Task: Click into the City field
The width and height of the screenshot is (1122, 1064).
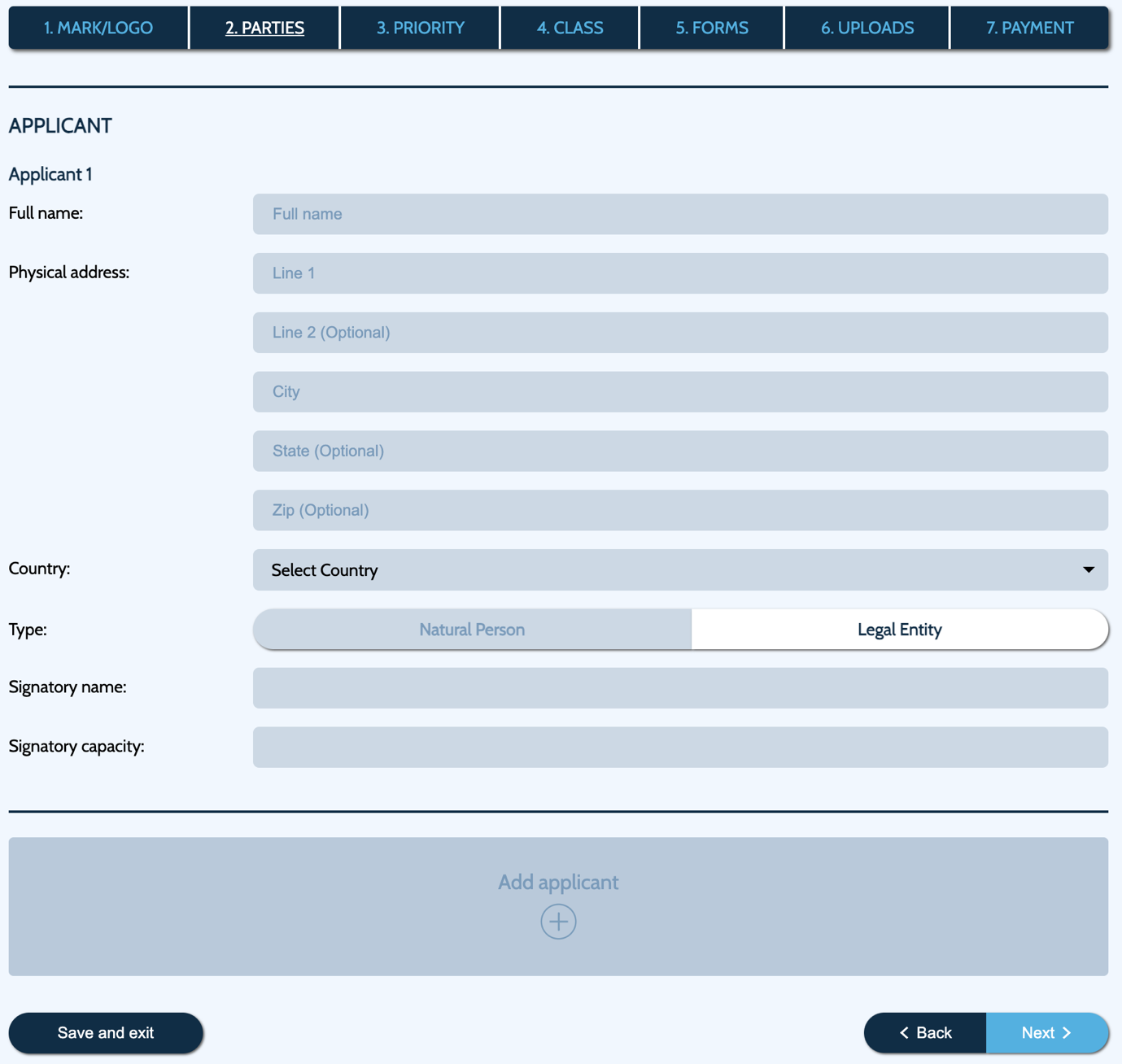Action: tap(679, 392)
